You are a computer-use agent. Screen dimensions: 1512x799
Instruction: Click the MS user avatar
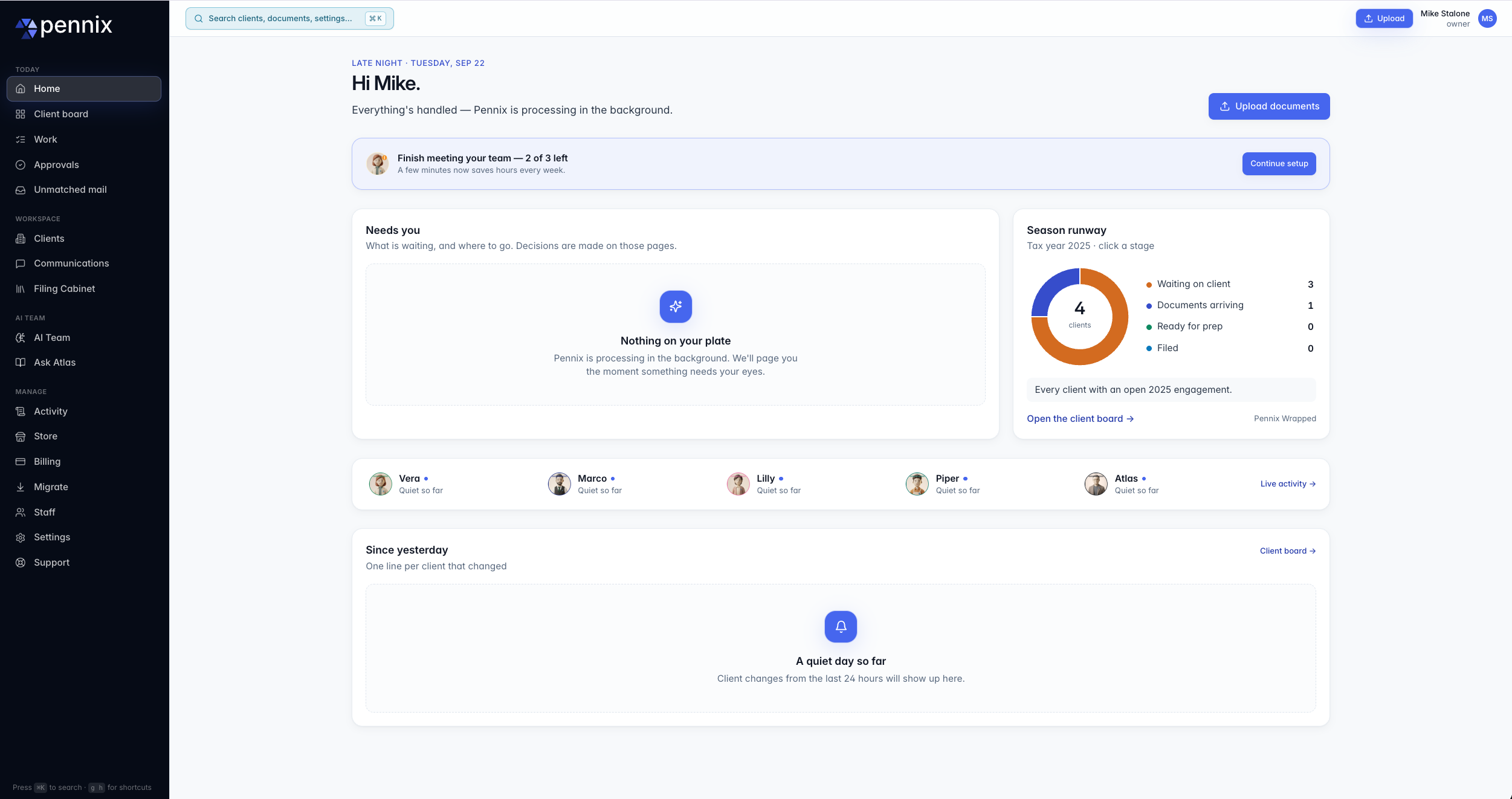click(1487, 19)
